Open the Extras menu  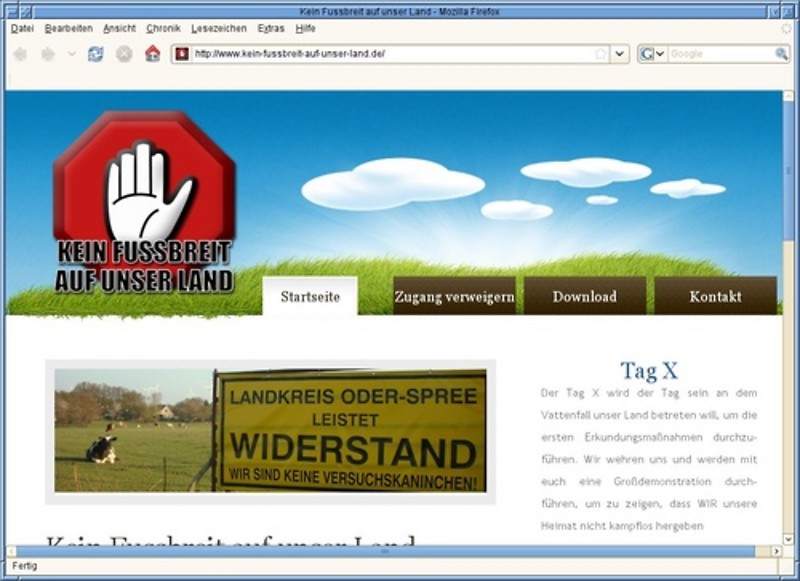point(271,29)
